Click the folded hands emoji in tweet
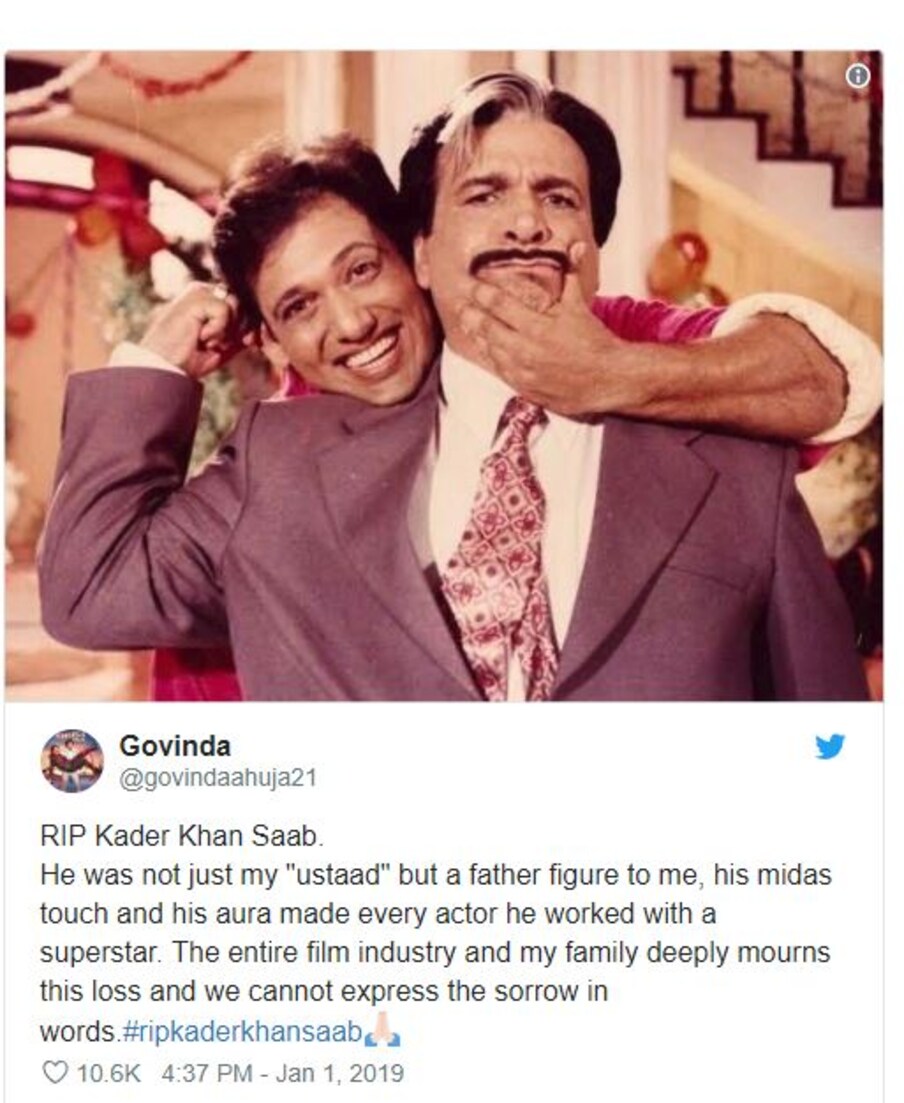 click(382, 1032)
